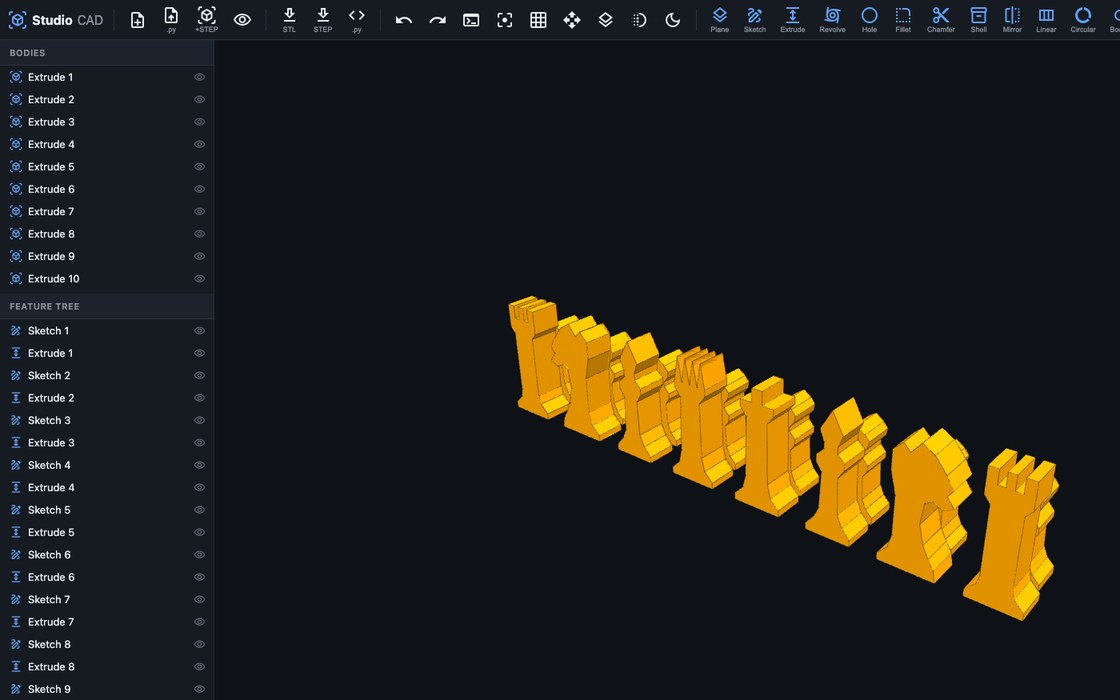Select the Plane tool
This screenshot has width=1120, height=700.
tap(719, 19)
